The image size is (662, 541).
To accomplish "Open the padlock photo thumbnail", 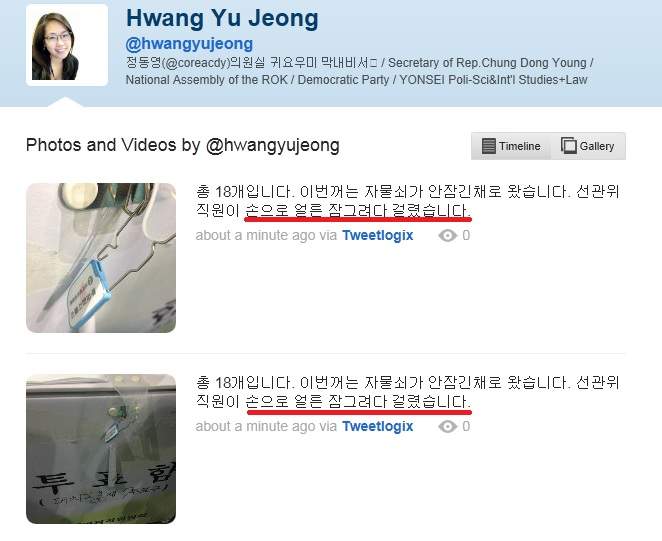I will (x=101, y=258).
